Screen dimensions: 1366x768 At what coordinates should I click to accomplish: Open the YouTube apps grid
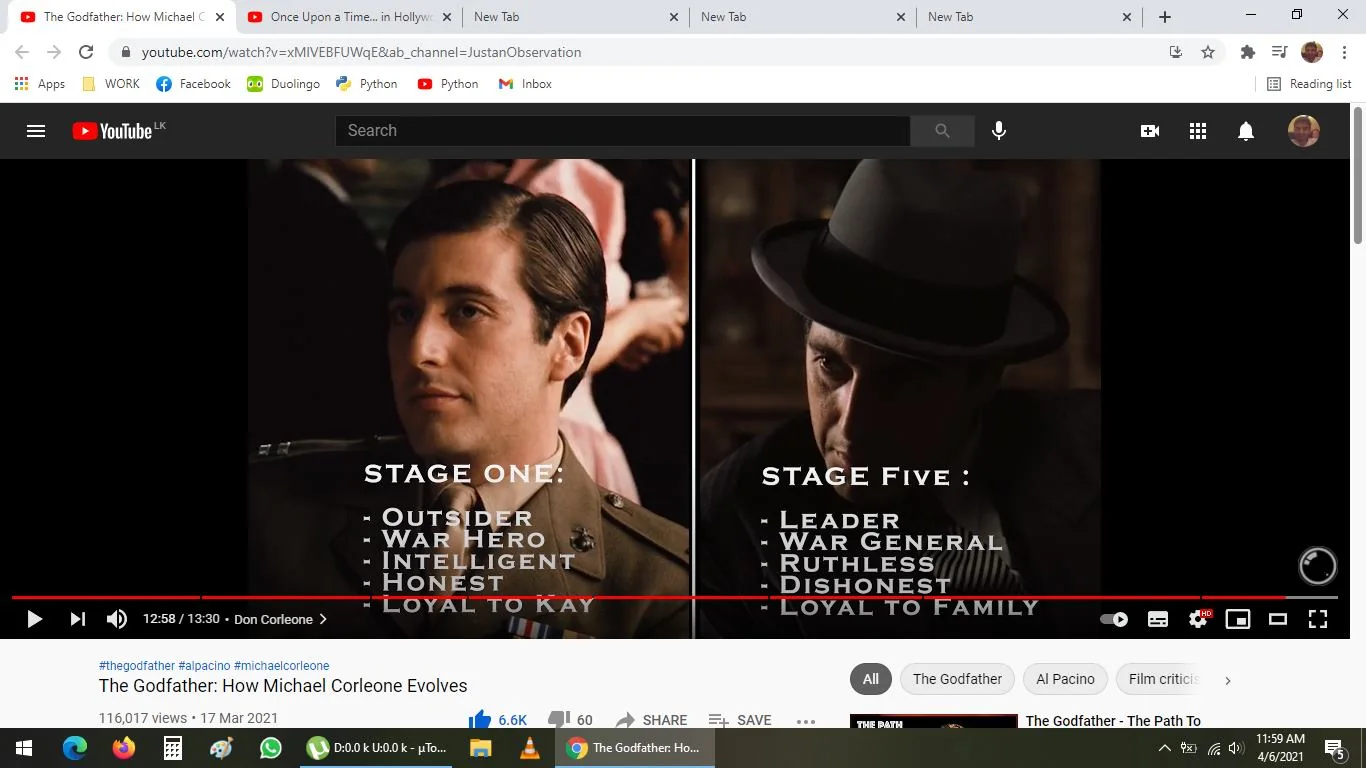click(x=1198, y=131)
